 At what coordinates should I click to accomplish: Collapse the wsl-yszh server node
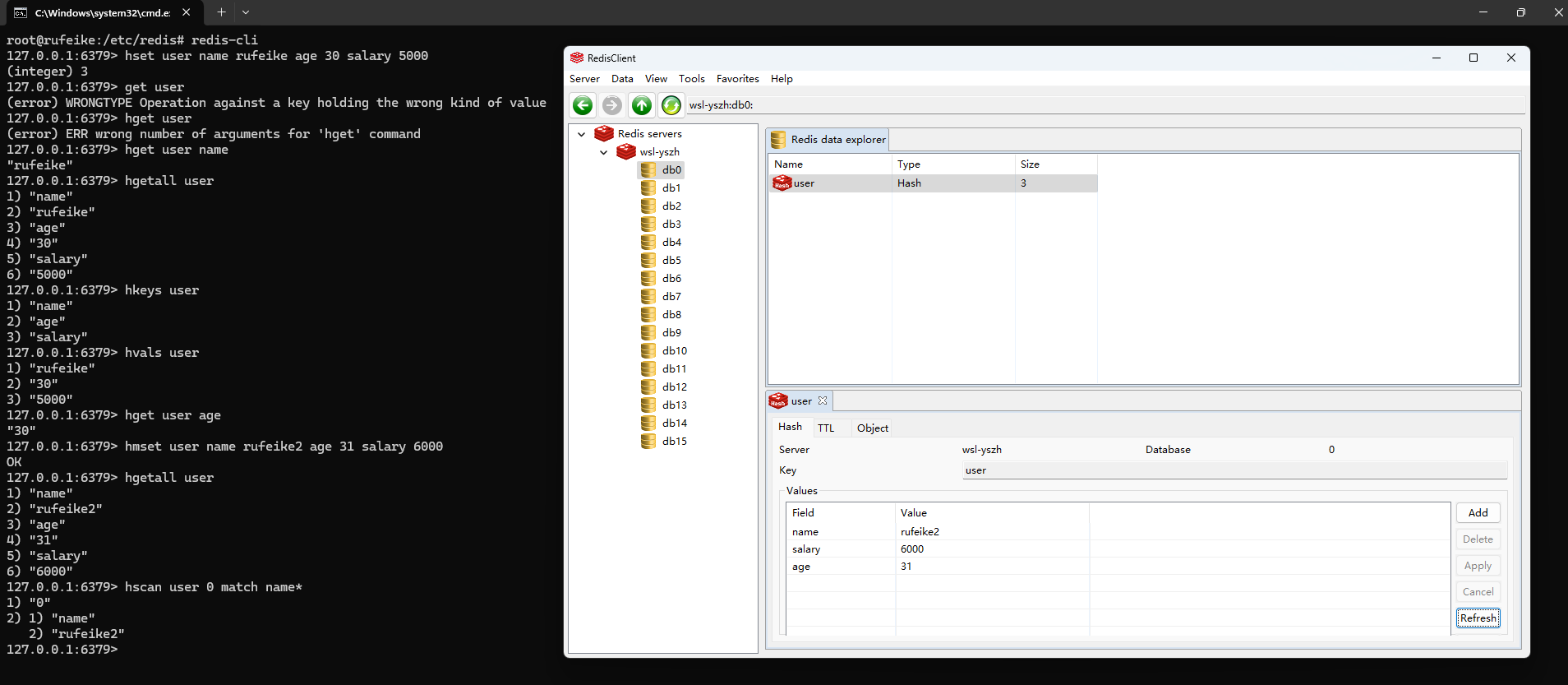[603, 152]
